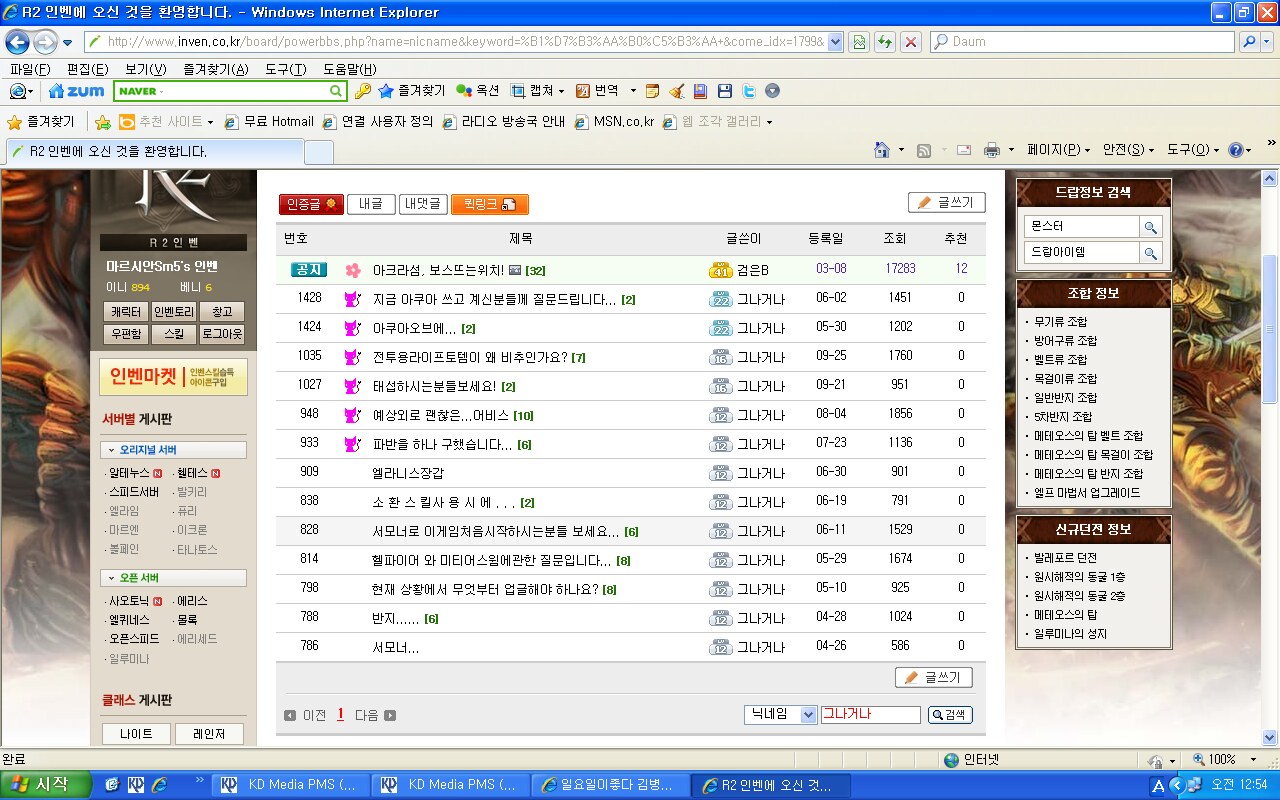This screenshot has height=800, width=1280.
Task: Open the 페이지(P) dropdown menu
Action: coord(1058,150)
